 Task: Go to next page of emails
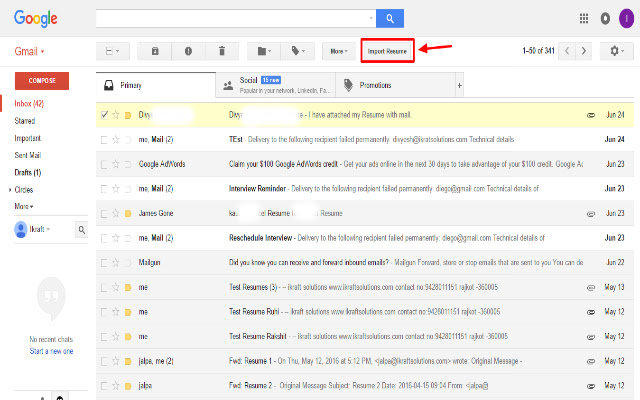(584, 51)
